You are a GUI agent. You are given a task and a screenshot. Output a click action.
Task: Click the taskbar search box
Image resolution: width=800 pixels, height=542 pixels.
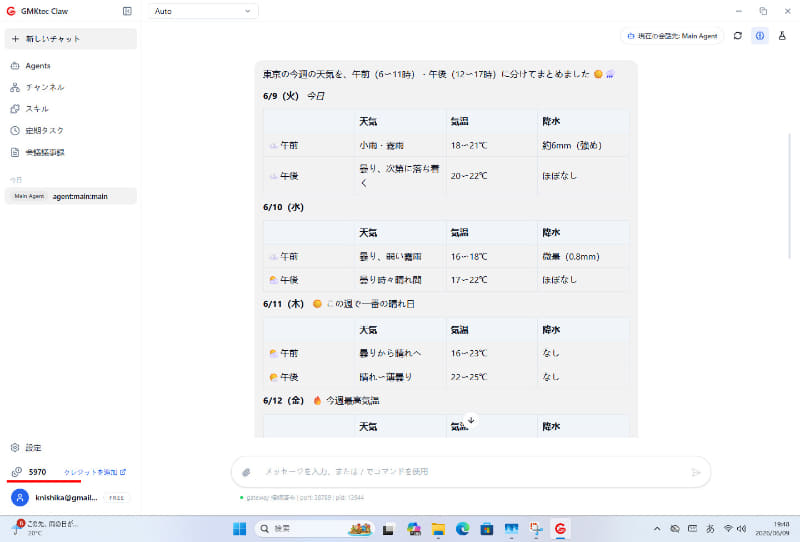coord(315,529)
